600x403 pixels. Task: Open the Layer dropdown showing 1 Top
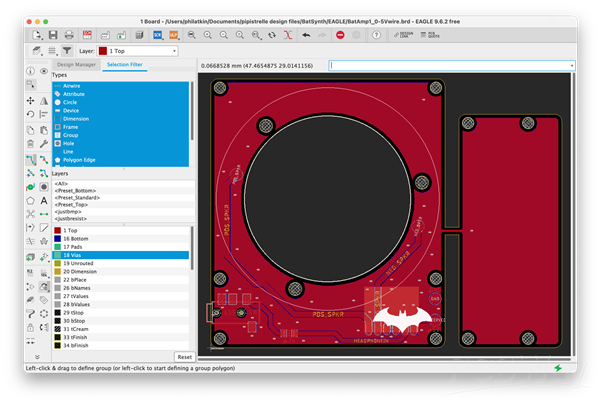(139, 49)
